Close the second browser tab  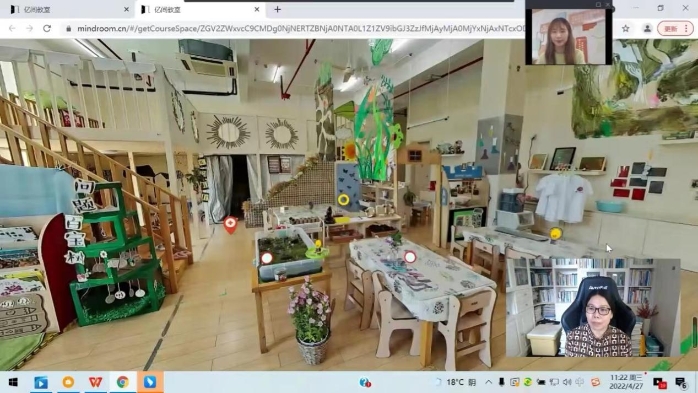[x=257, y=9]
